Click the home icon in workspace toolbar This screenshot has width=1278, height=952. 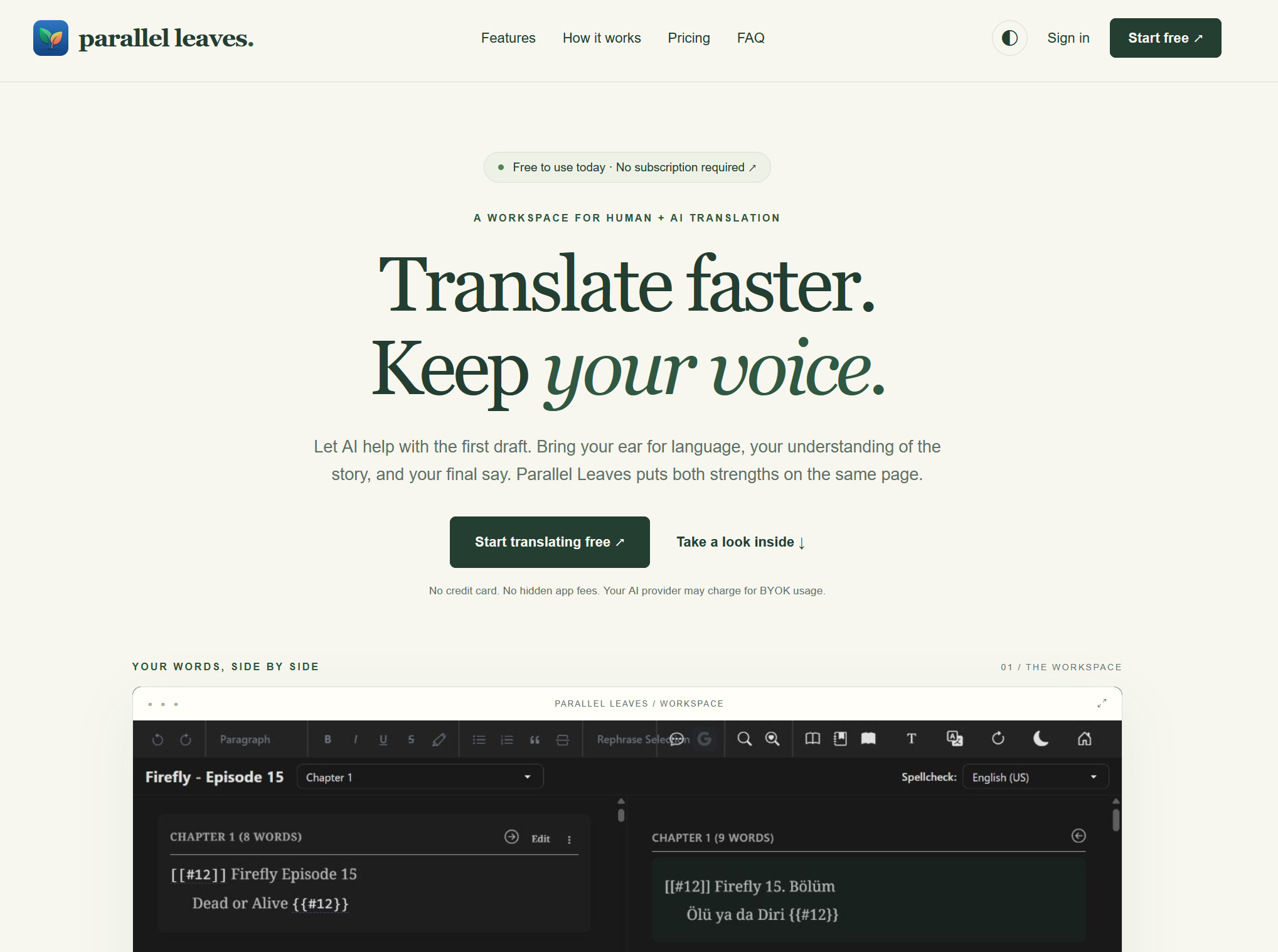1085,739
